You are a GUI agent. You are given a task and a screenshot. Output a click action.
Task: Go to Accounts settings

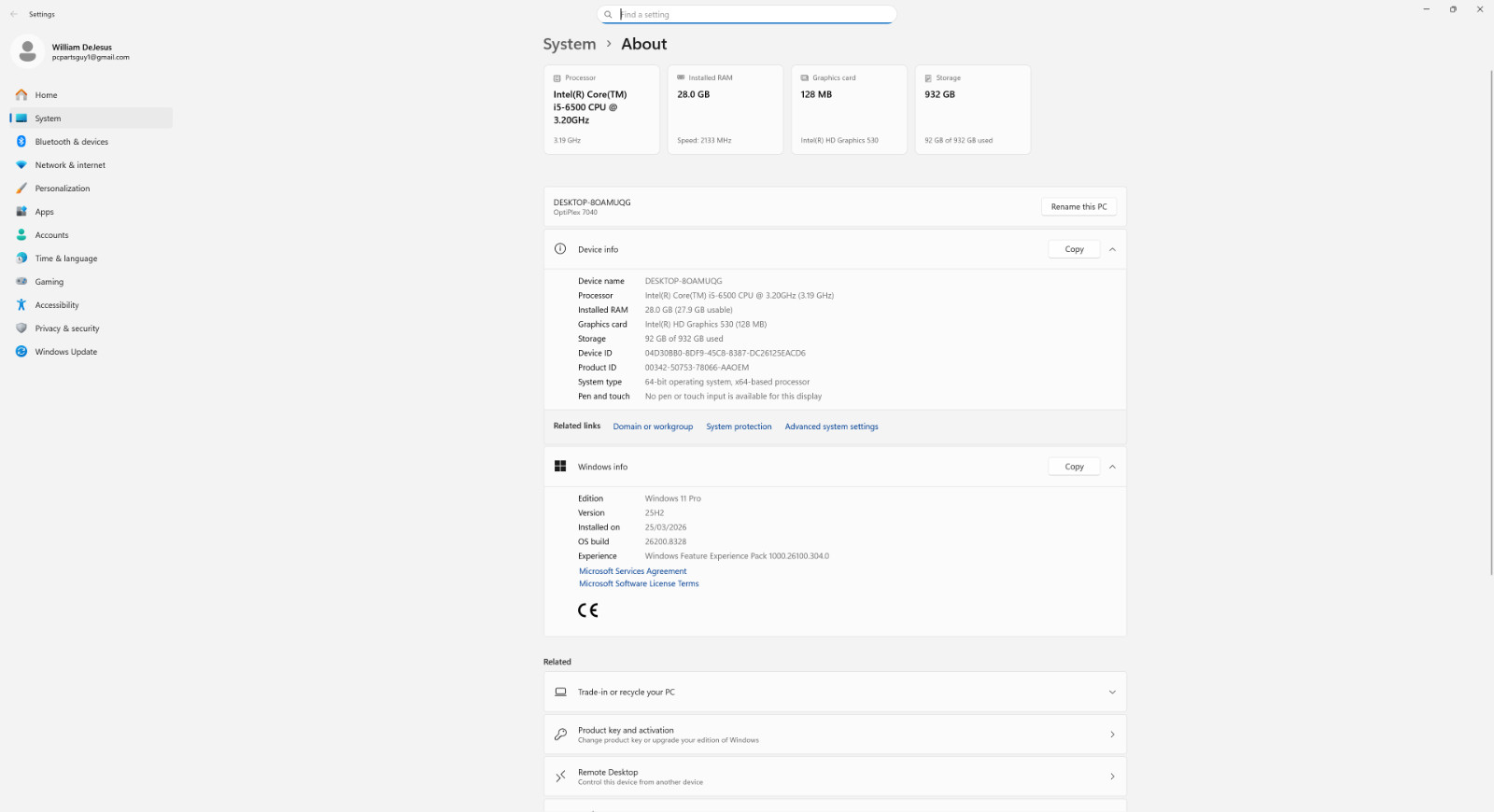coord(92,235)
